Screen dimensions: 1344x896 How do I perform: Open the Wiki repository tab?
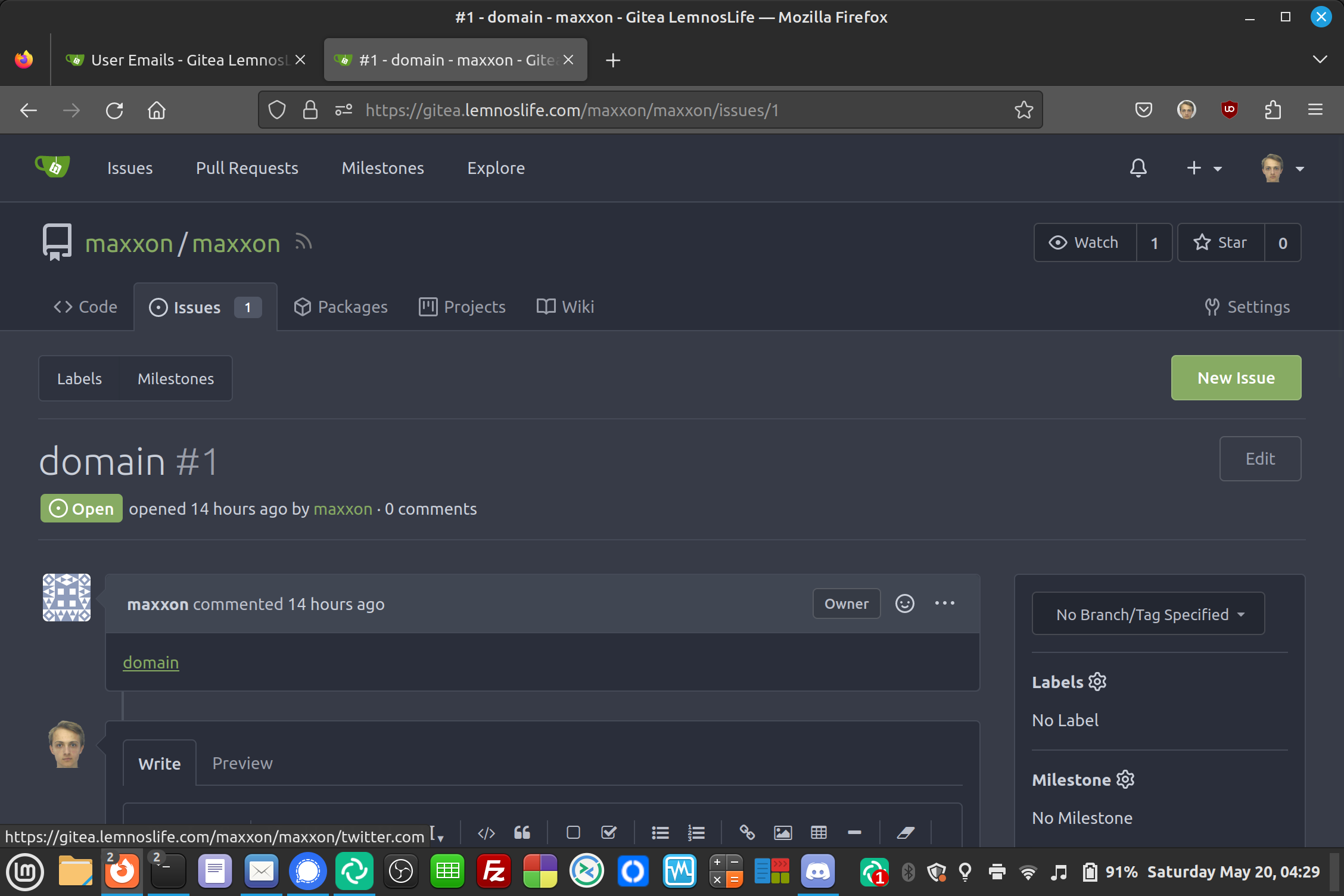point(565,307)
